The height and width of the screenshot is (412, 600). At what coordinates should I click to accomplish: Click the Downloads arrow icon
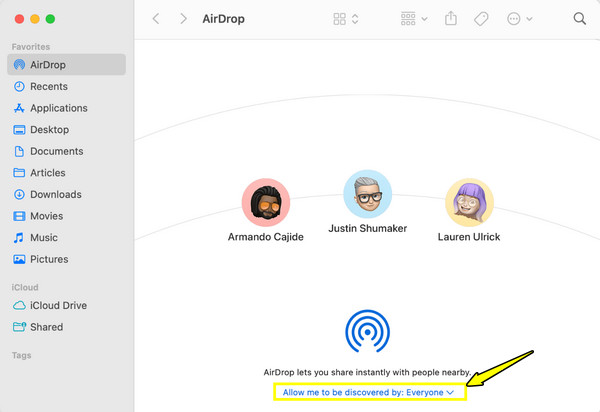coord(19,194)
